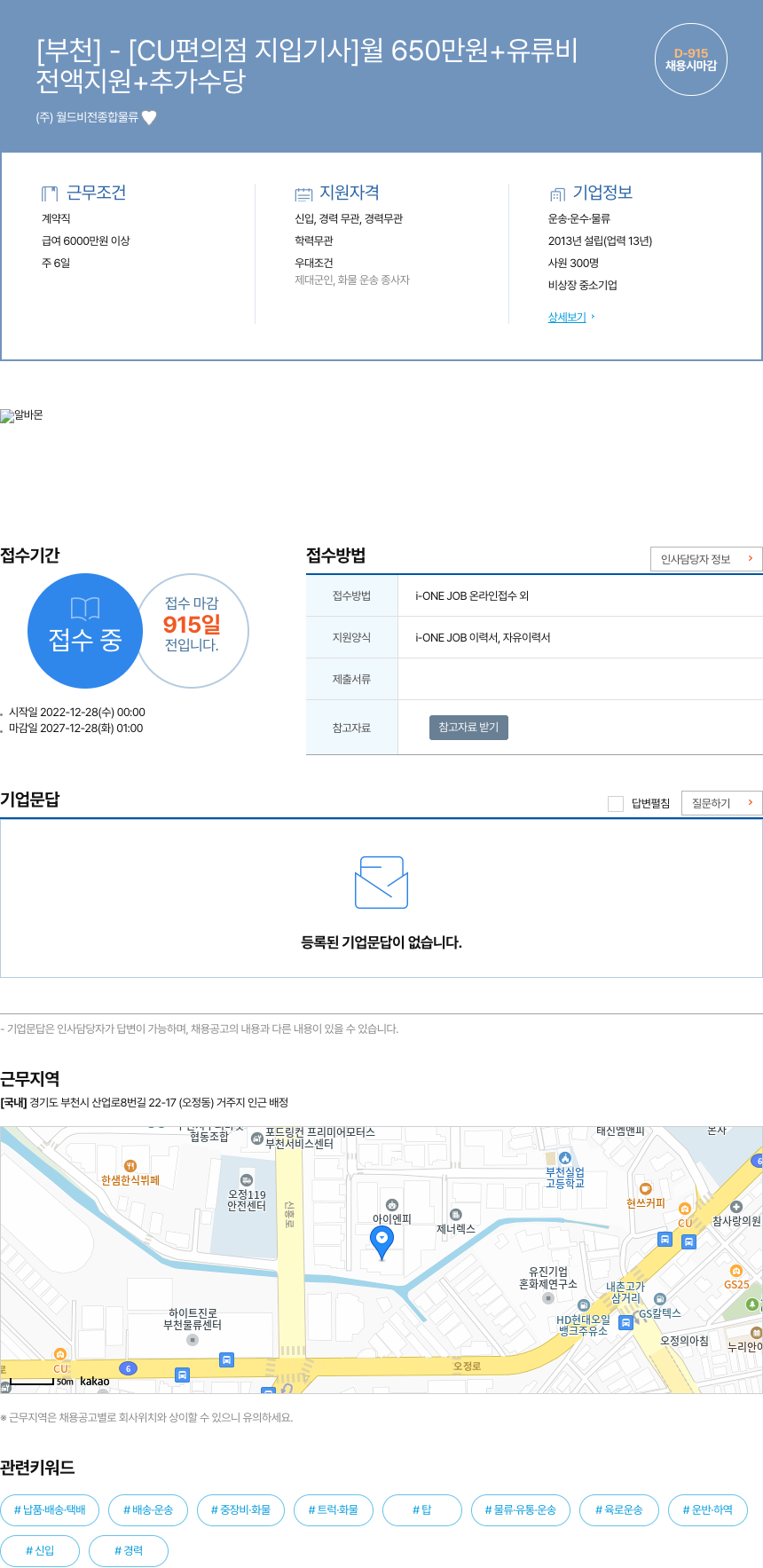Select the #경력 keyword tag
Screen dimensions: 763x1568
(129, 1550)
